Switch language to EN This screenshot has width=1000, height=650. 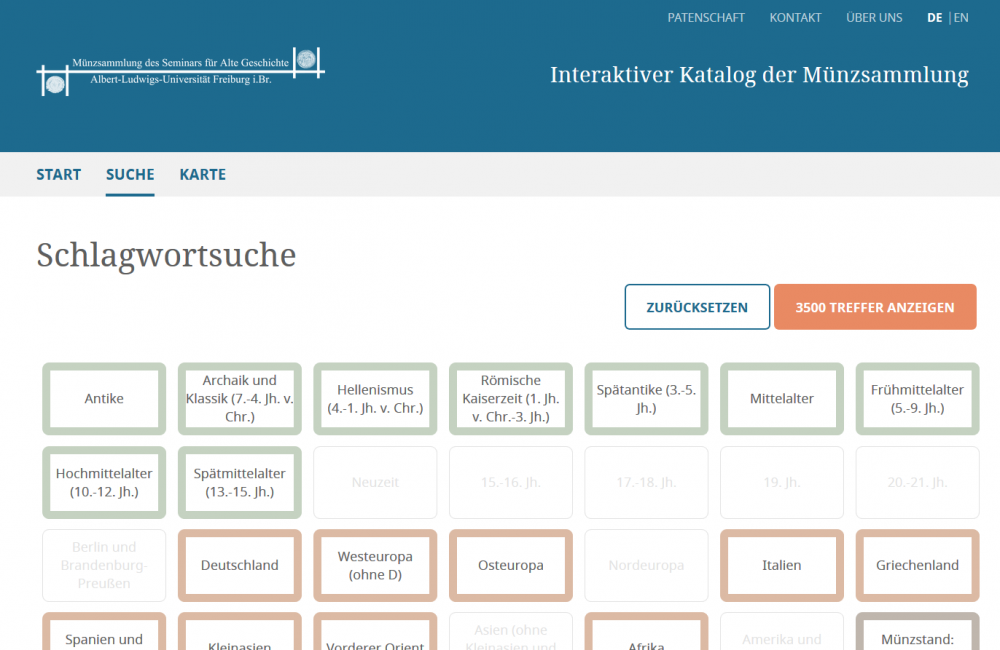click(x=961, y=17)
